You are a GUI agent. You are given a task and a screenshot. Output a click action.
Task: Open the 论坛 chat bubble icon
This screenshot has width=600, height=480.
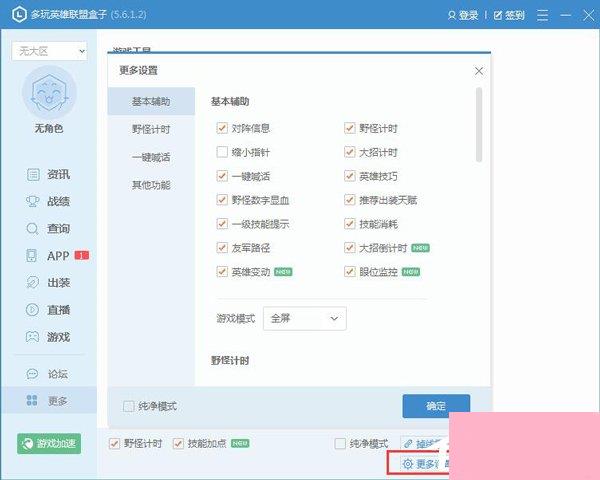click(x=33, y=374)
